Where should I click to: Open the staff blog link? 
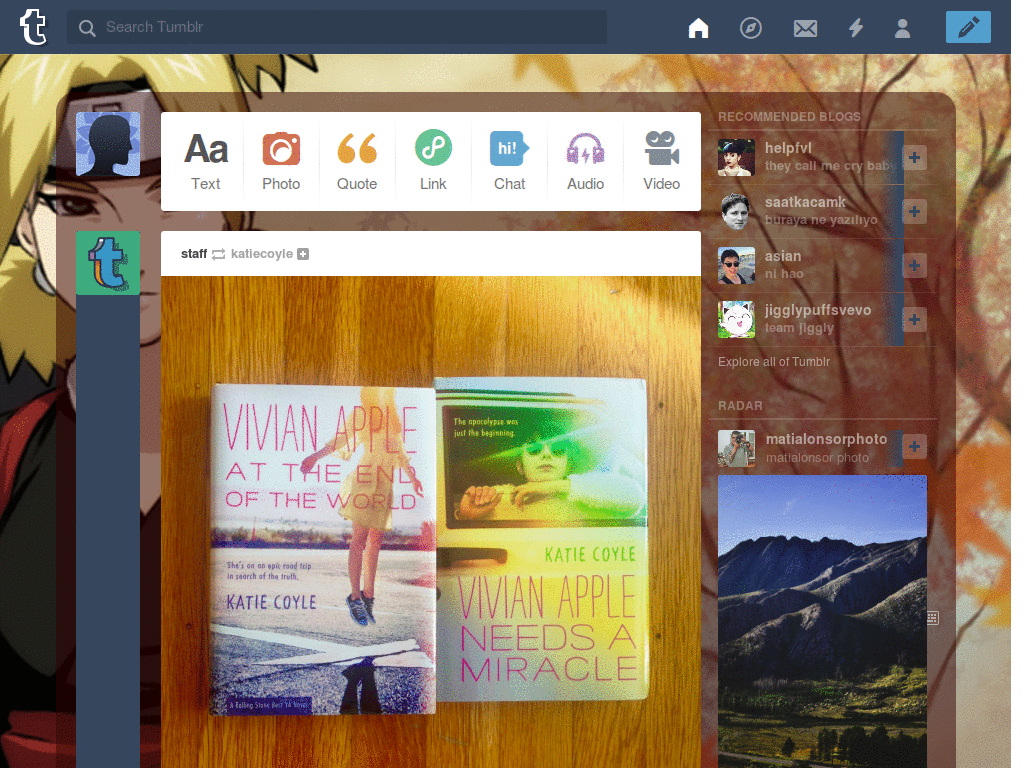194,253
